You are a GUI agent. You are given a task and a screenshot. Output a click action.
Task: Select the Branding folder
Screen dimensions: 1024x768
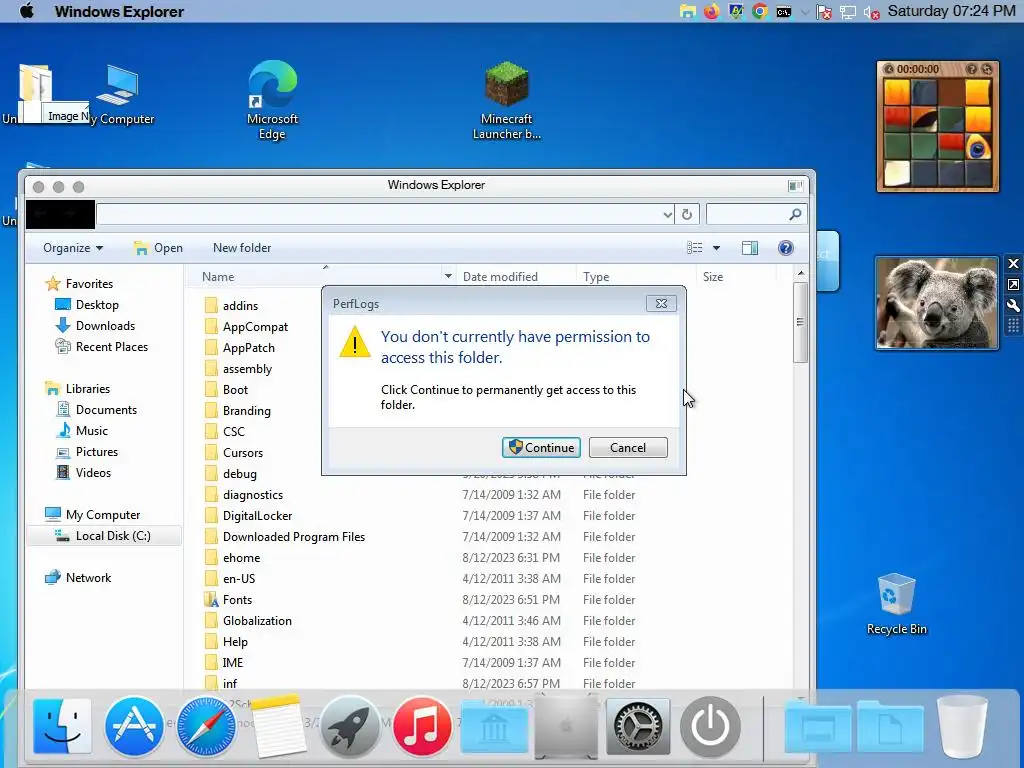pyautogui.click(x=238, y=411)
